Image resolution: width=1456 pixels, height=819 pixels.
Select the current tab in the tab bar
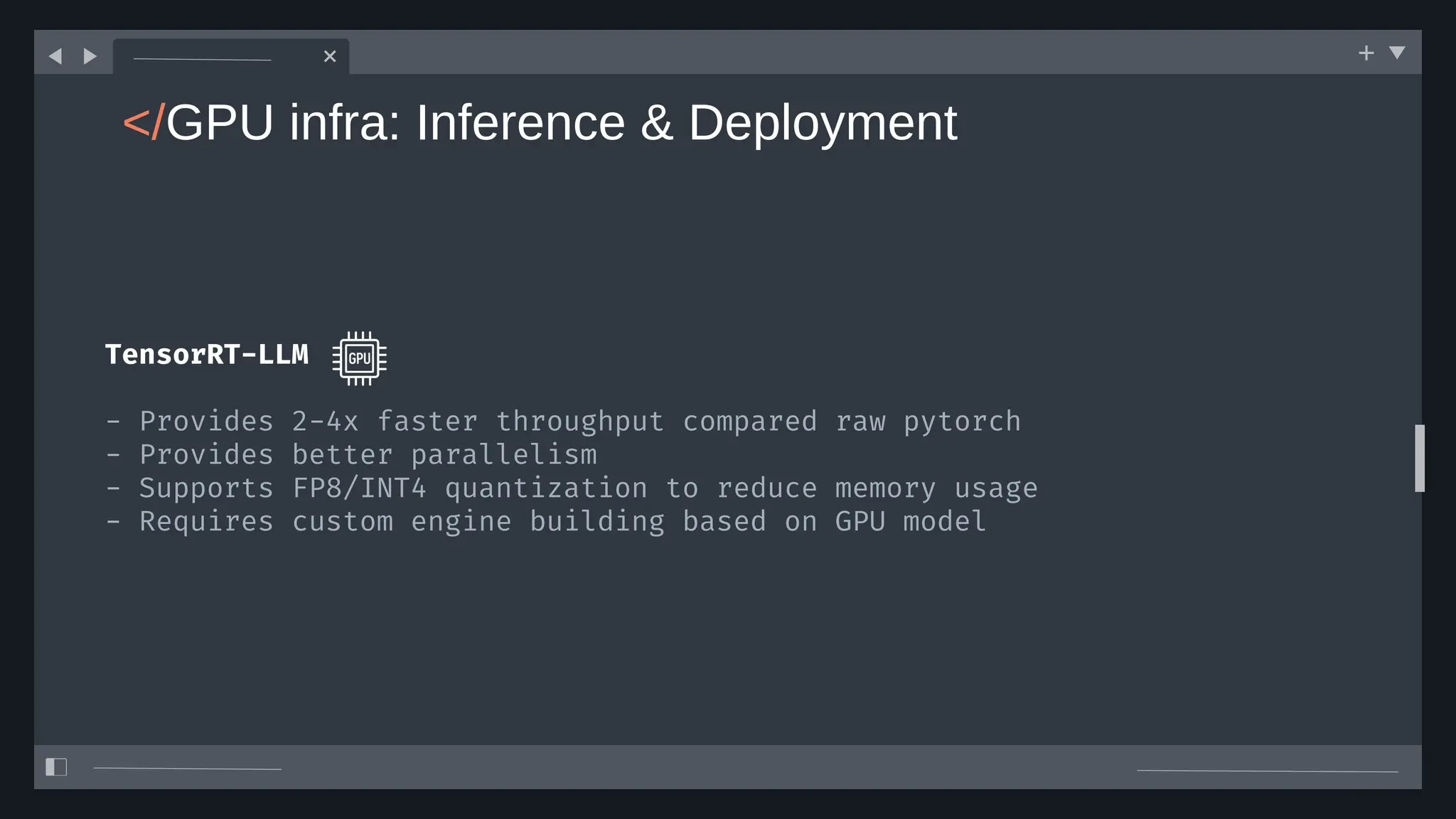(x=231, y=57)
